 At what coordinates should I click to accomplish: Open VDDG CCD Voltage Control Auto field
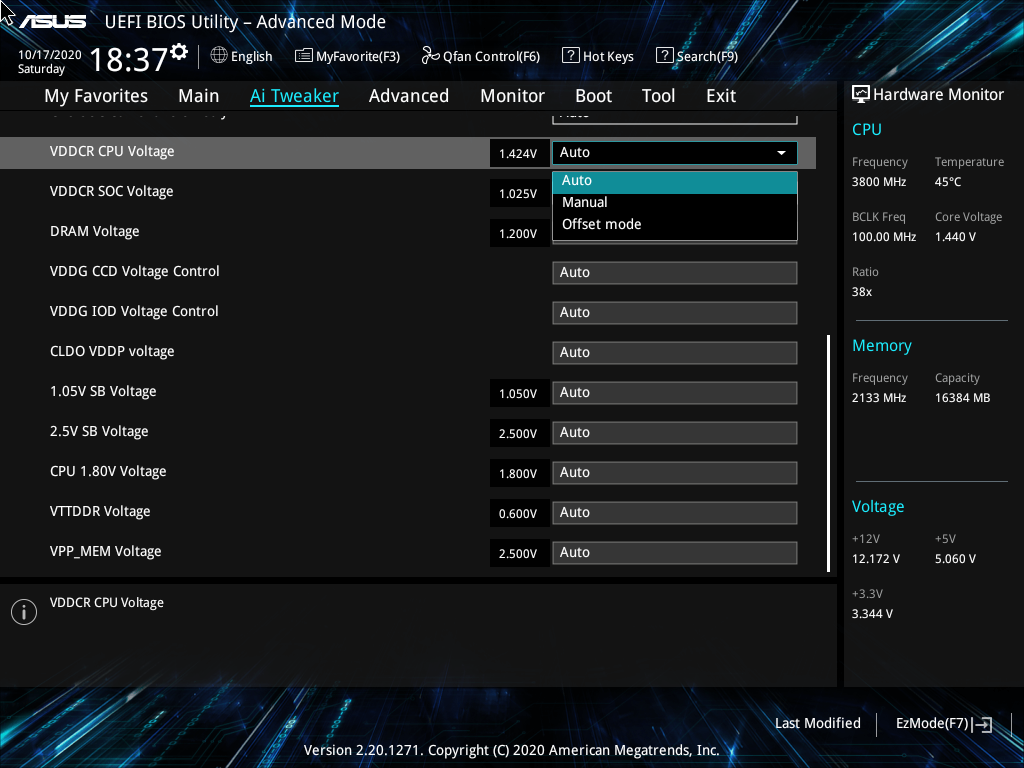coord(675,273)
